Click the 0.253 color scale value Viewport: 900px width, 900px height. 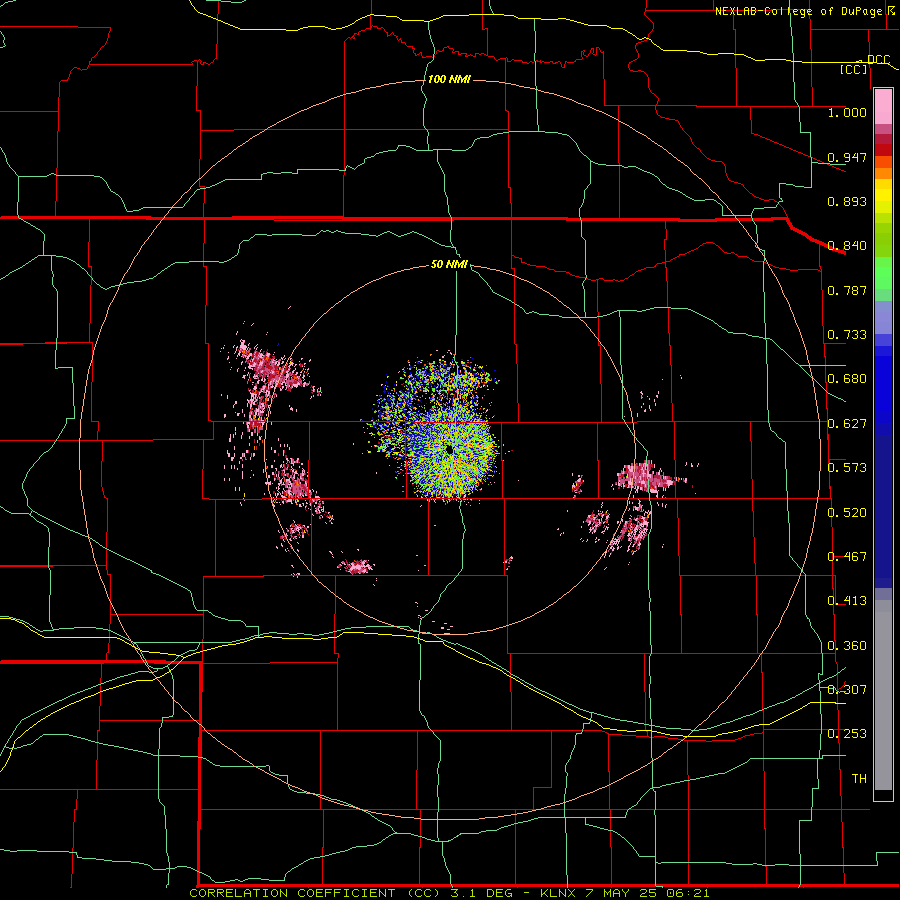[847, 734]
